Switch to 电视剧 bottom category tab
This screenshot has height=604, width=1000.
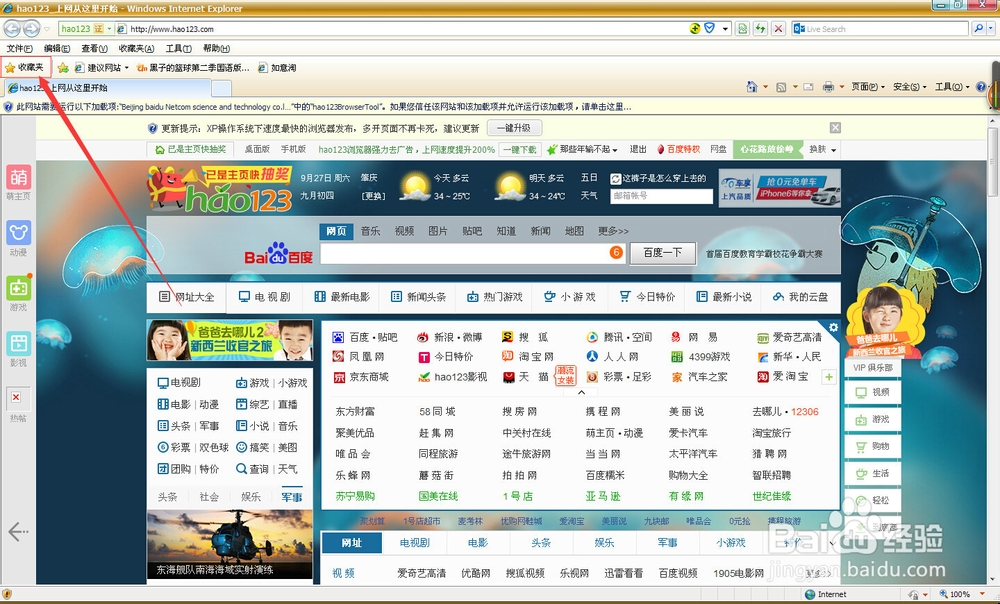[x=415, y=543]
